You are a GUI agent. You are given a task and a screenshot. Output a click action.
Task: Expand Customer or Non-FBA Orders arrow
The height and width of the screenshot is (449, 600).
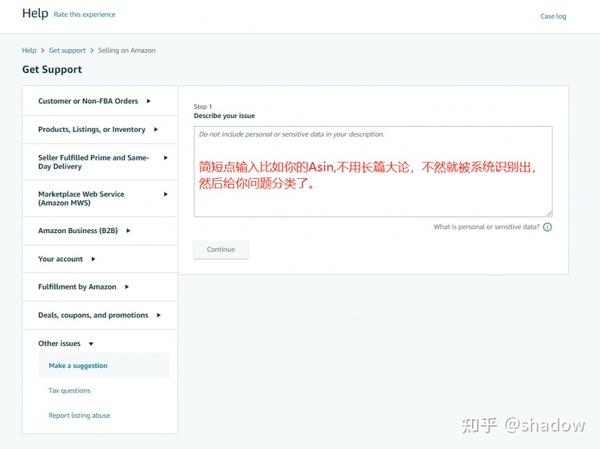148,101
